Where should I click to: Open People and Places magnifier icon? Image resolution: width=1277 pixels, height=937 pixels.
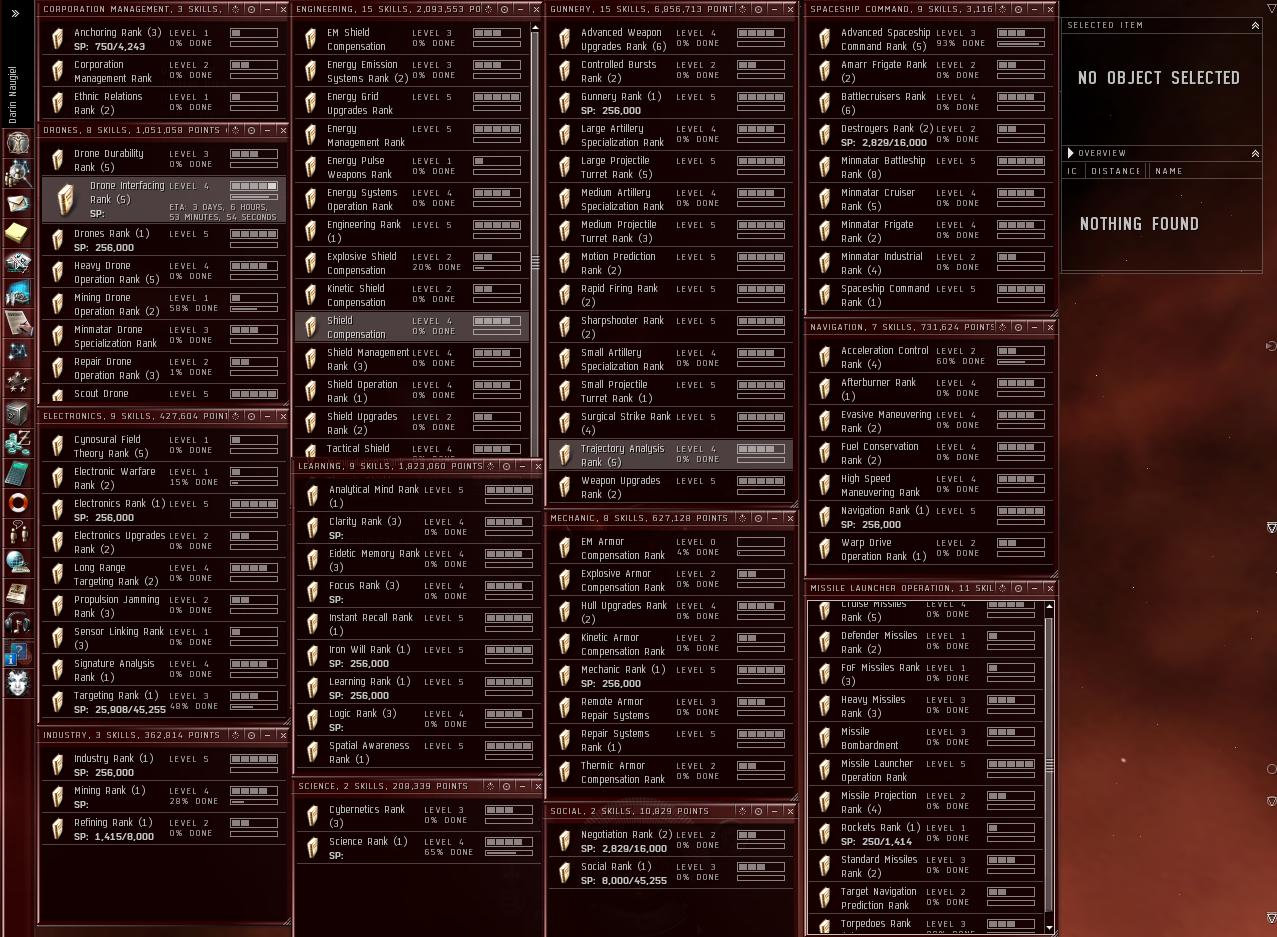(18, 173)
